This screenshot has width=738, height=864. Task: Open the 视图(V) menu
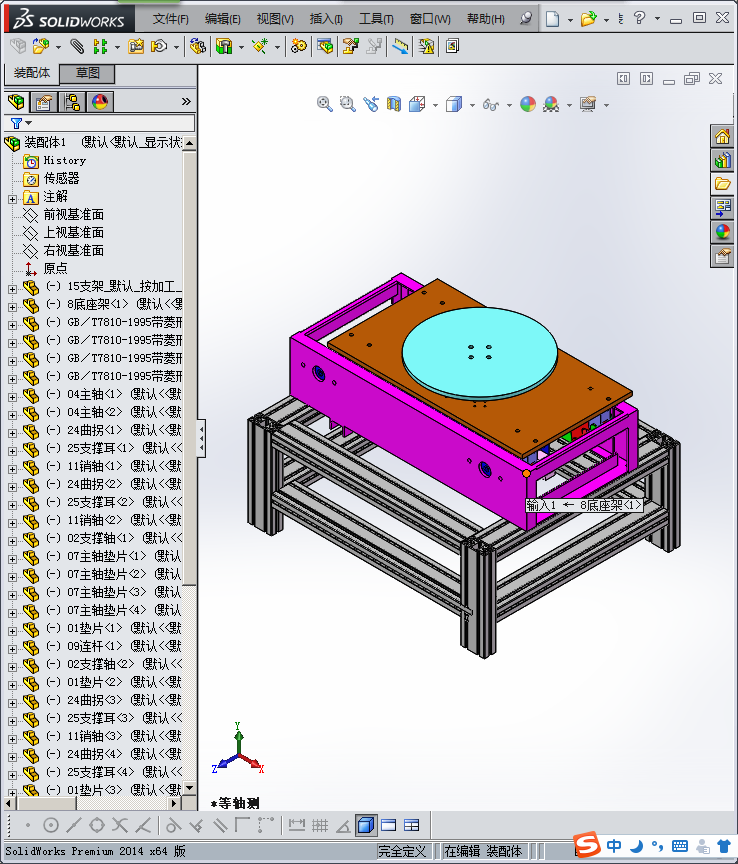pyautogui.click(x=275, y=19)
